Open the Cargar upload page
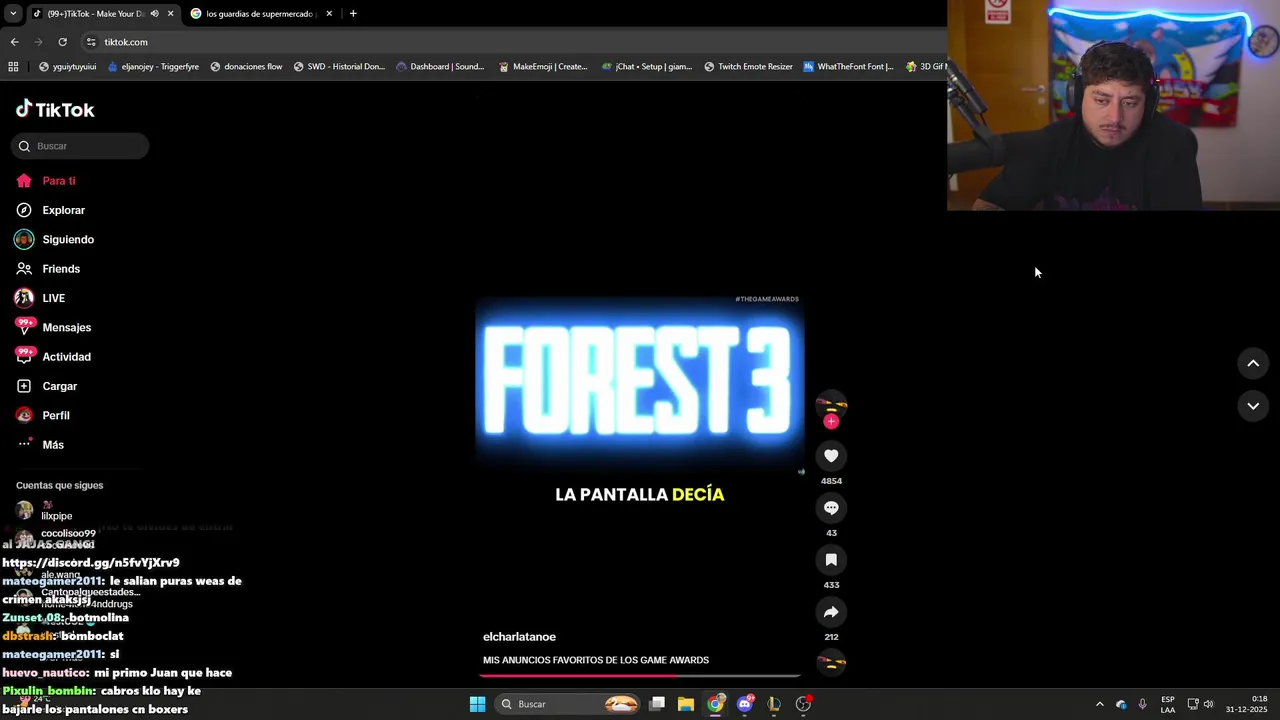This screenshot has width=1280, height=720. click(x=46, y=386)
